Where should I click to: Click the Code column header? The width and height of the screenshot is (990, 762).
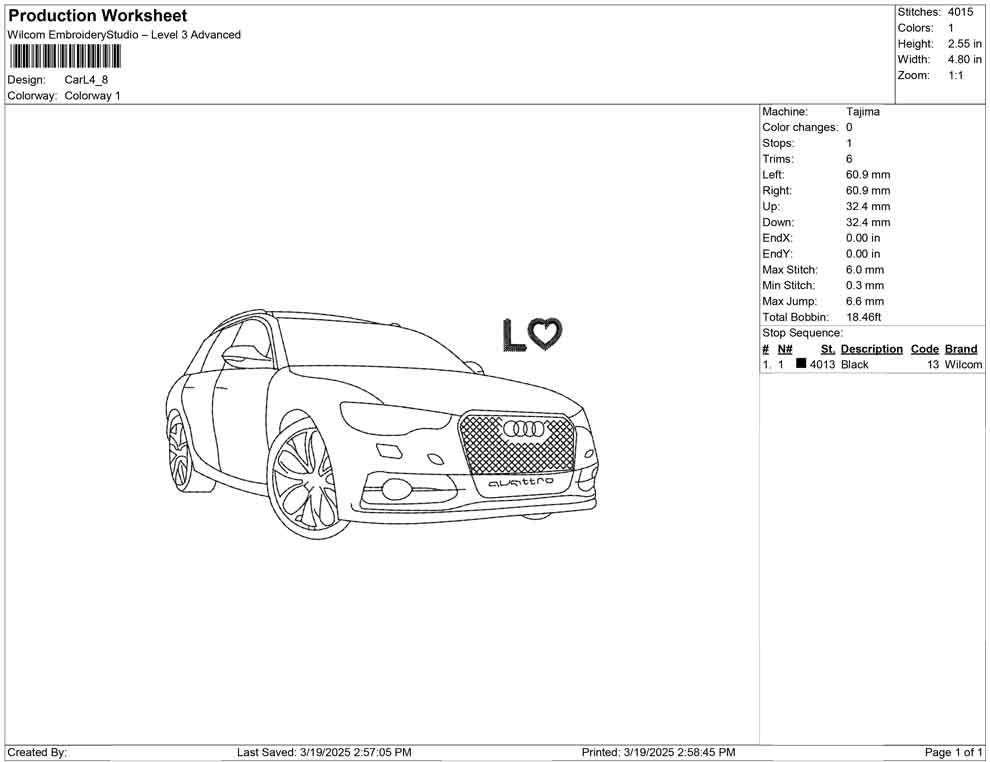(x=924, y=349)
